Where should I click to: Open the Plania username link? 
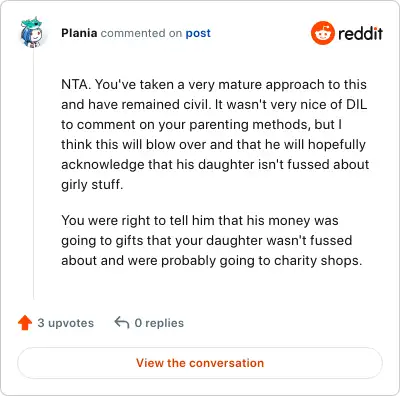click(79, 33)
